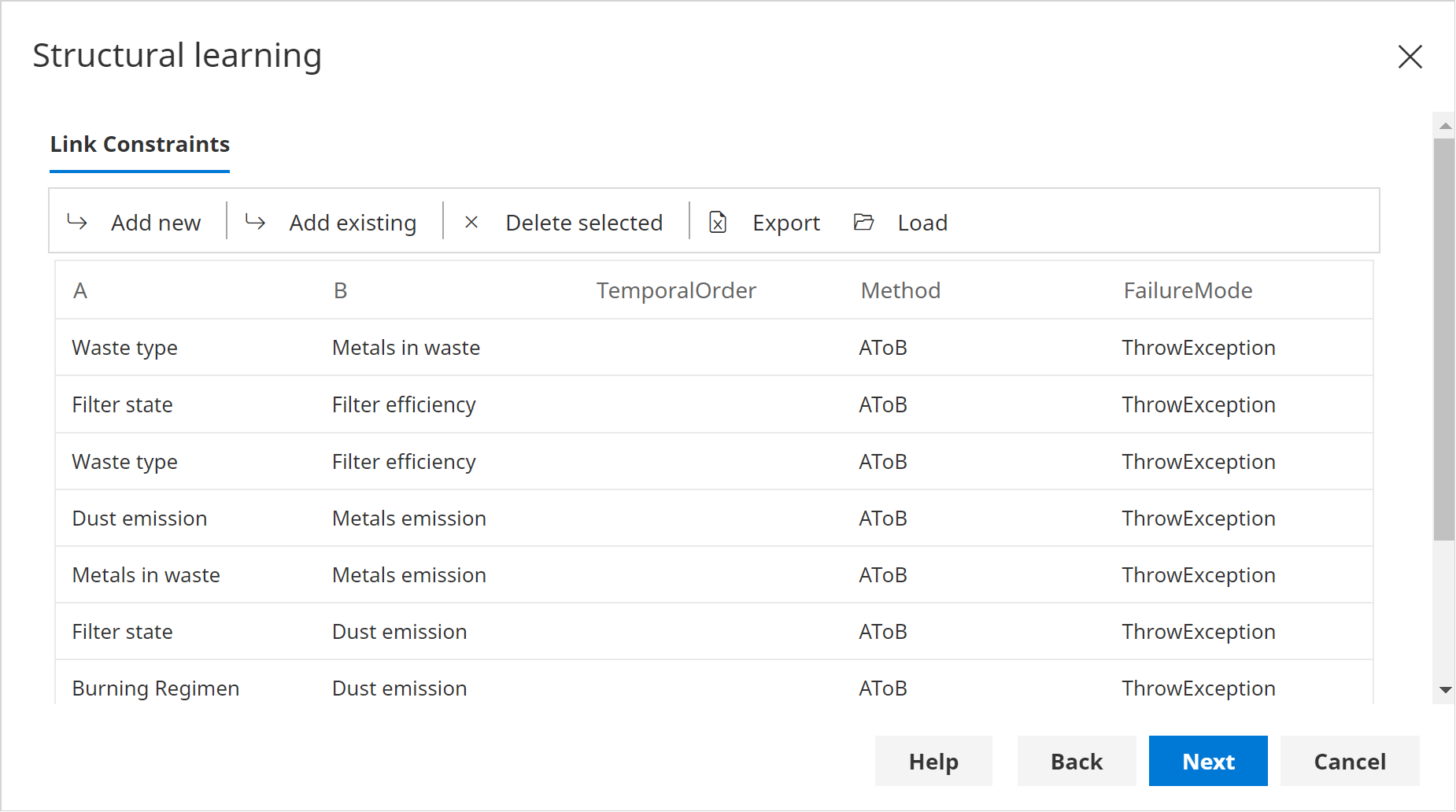Image resolution: width=1456 pixels, height=812 pixels.
Task: Go Back to the previous step
Action: 1076,761
